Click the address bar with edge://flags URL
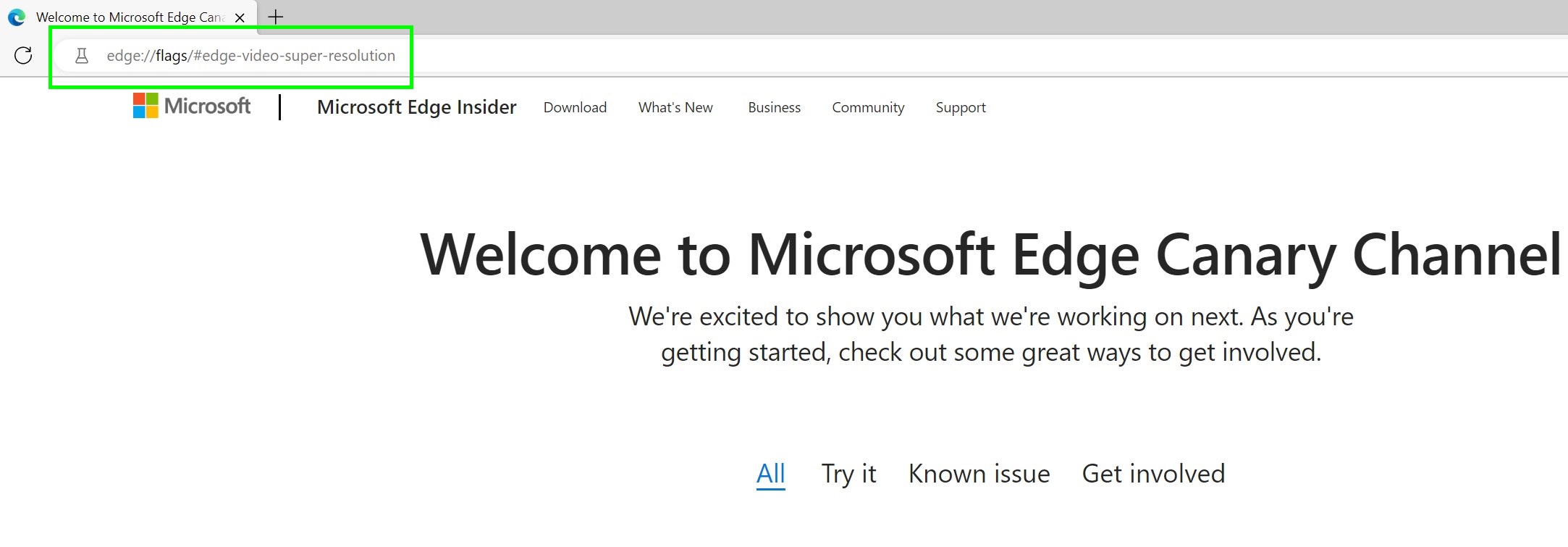 point(811,56)
